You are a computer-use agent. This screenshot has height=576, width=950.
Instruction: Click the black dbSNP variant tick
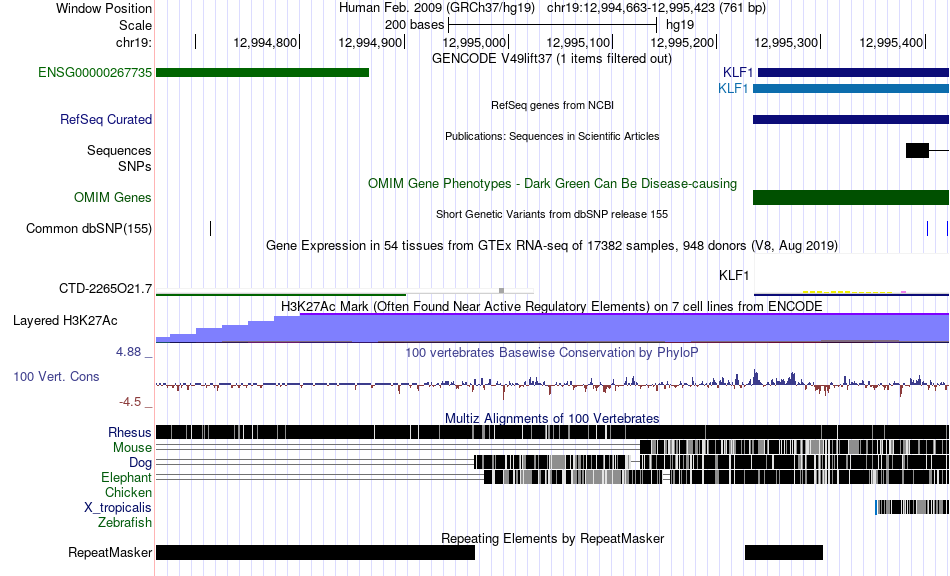pos(210,228)
